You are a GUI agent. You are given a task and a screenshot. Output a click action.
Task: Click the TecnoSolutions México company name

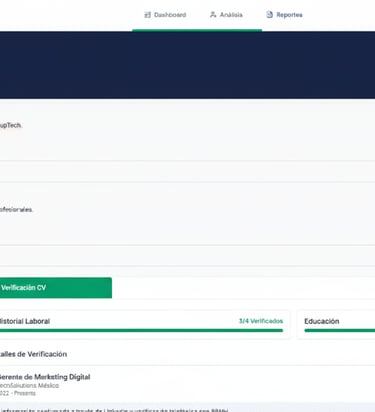(29, 386)
